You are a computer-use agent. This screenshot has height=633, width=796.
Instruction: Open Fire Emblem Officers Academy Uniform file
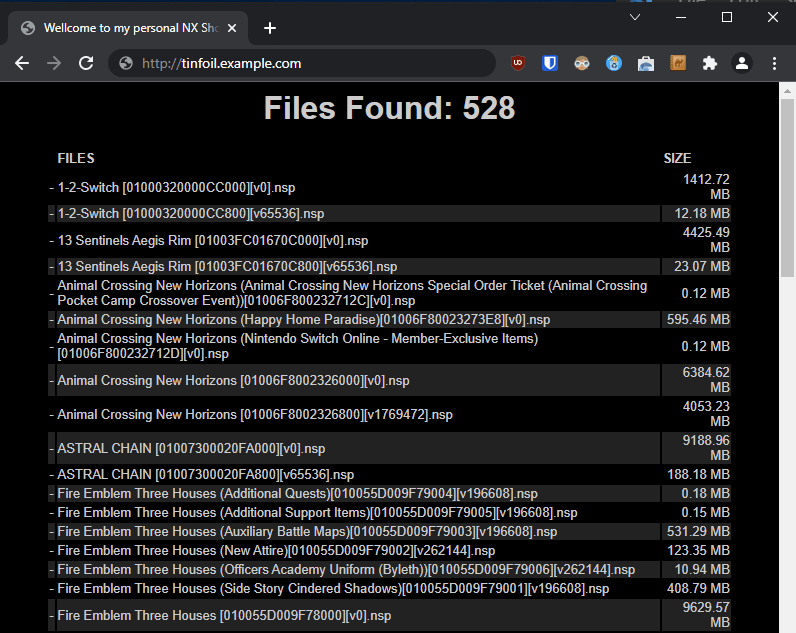coord(346,570)
